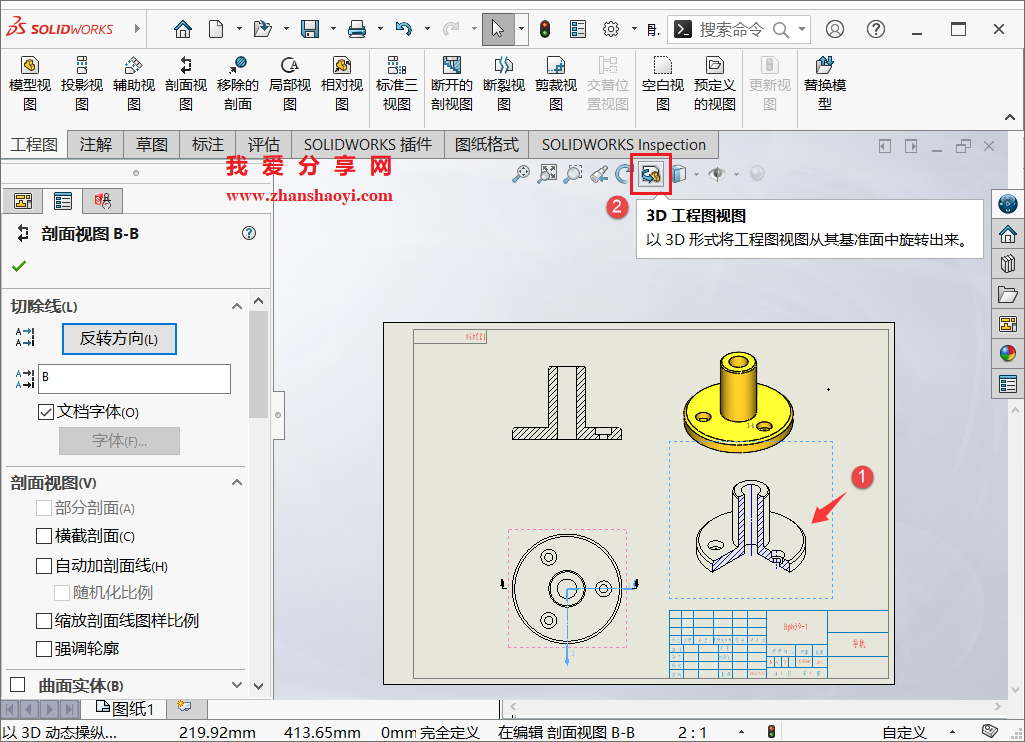Screen dimensions: 1025x742
Task: Select the Detail View tool in the ribbon
Action: coord(289,80)
